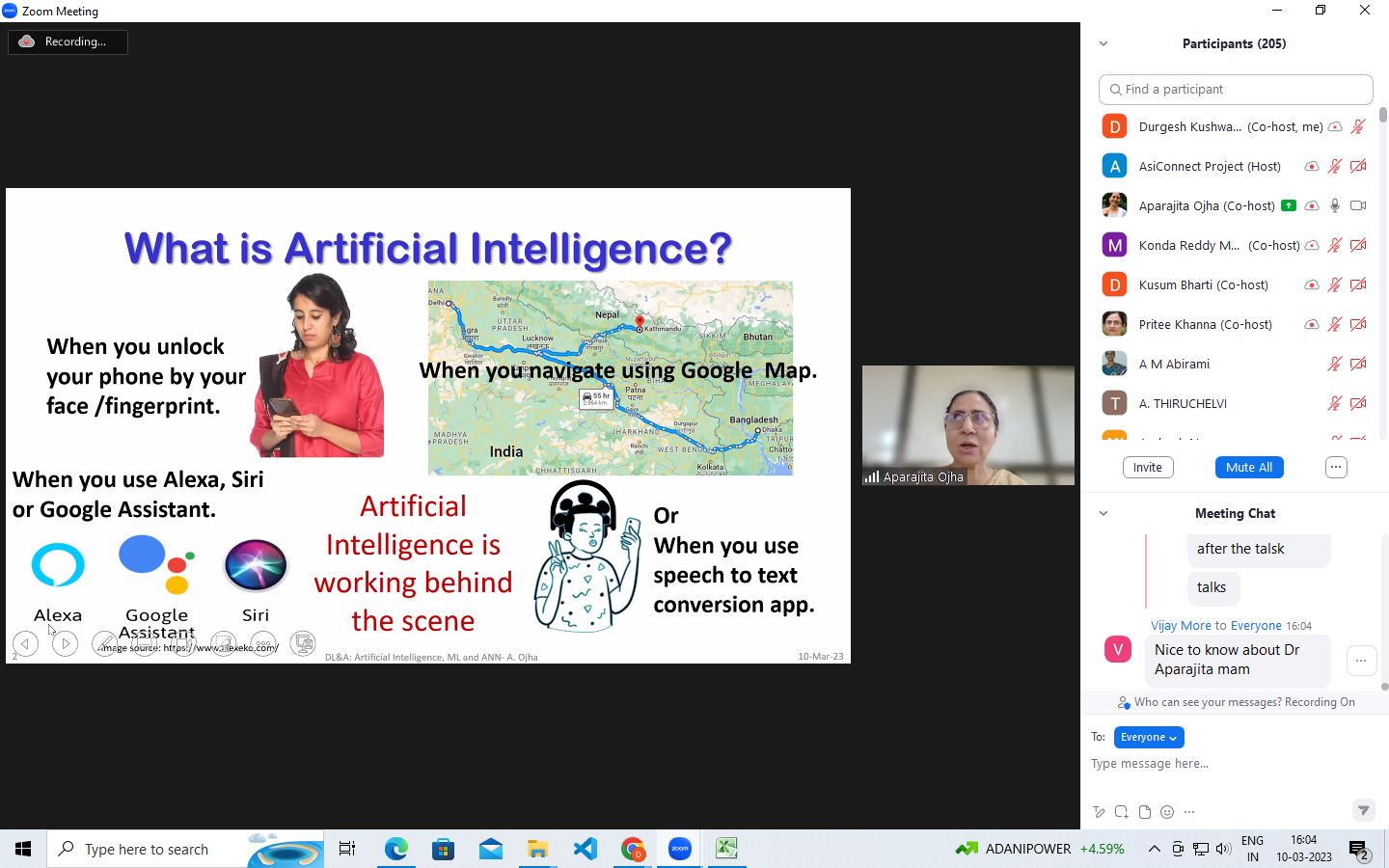The width and height of the screenshot is (1389, 868).
Task: Open Visual Studio Code from taskbar
Action: click(586, 849)
